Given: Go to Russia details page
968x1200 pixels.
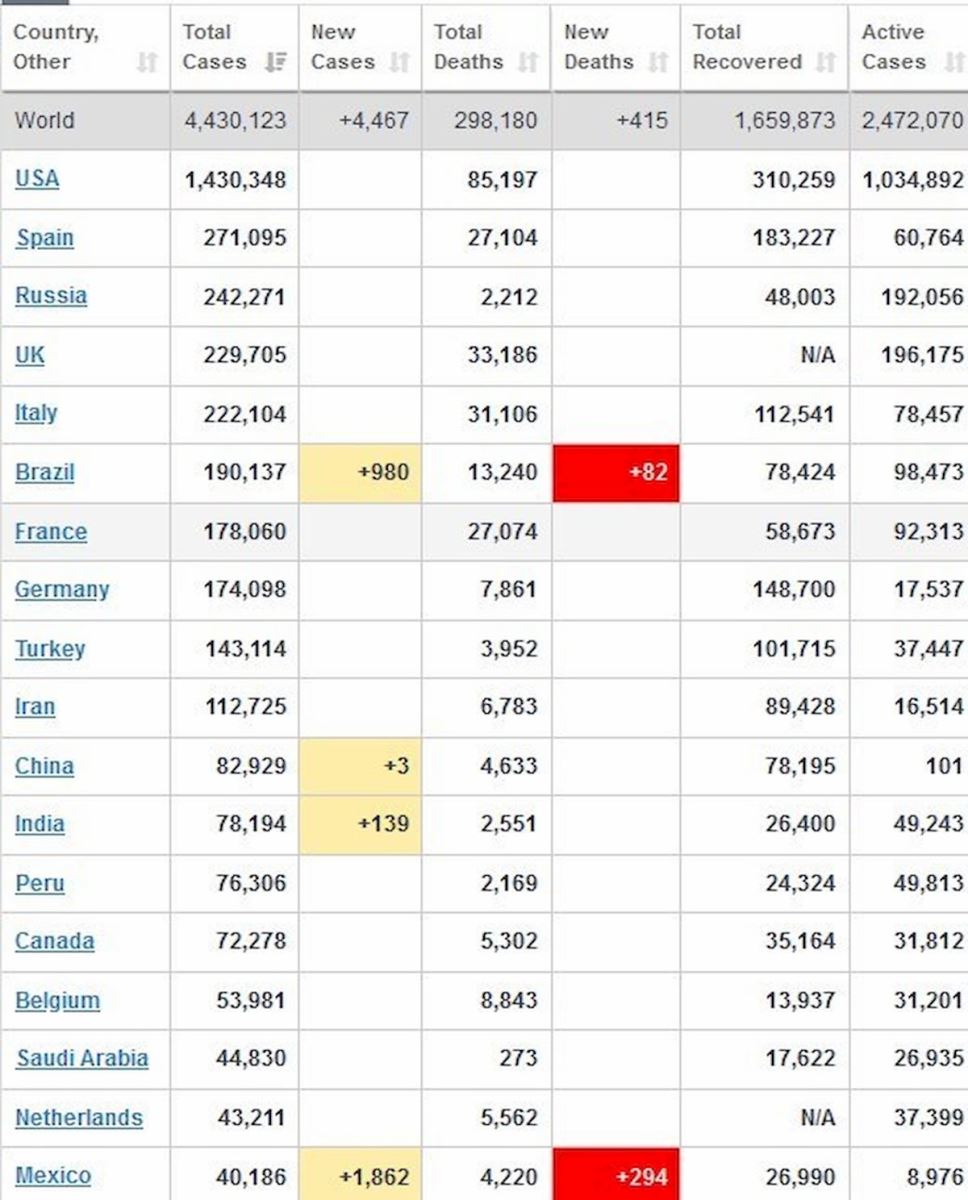Looking at the screenshot, I should (x=50, y=296).
